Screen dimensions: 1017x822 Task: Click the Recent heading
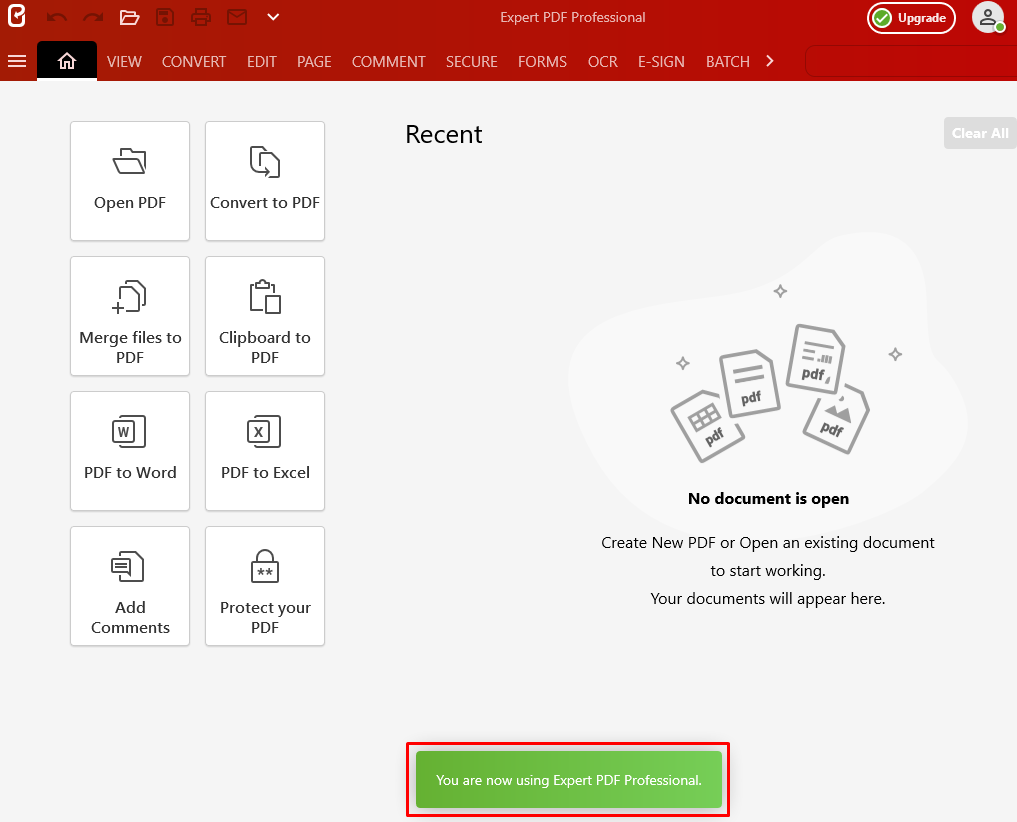[x=444, y=134]
